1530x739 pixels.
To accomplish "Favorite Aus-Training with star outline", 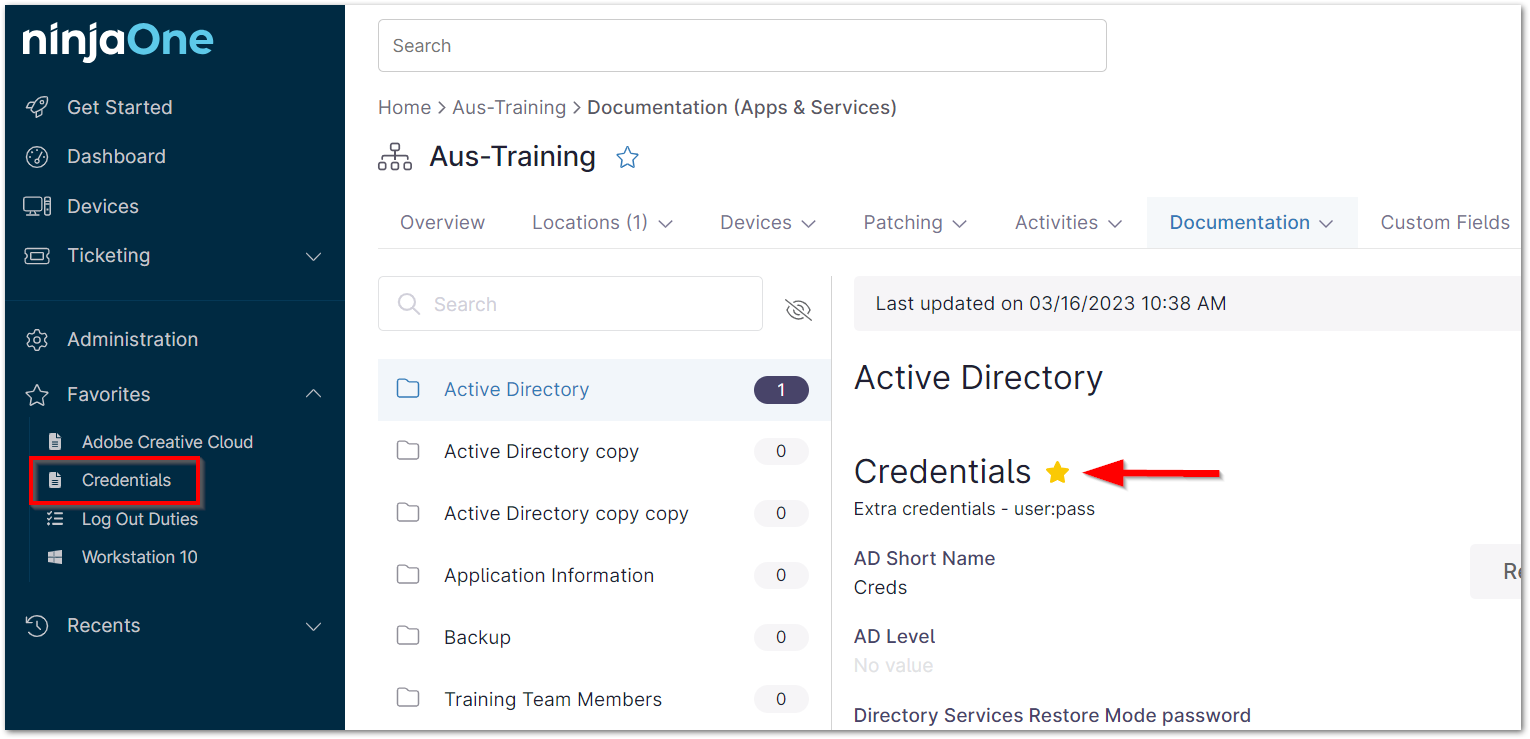I will pos(627,157).
